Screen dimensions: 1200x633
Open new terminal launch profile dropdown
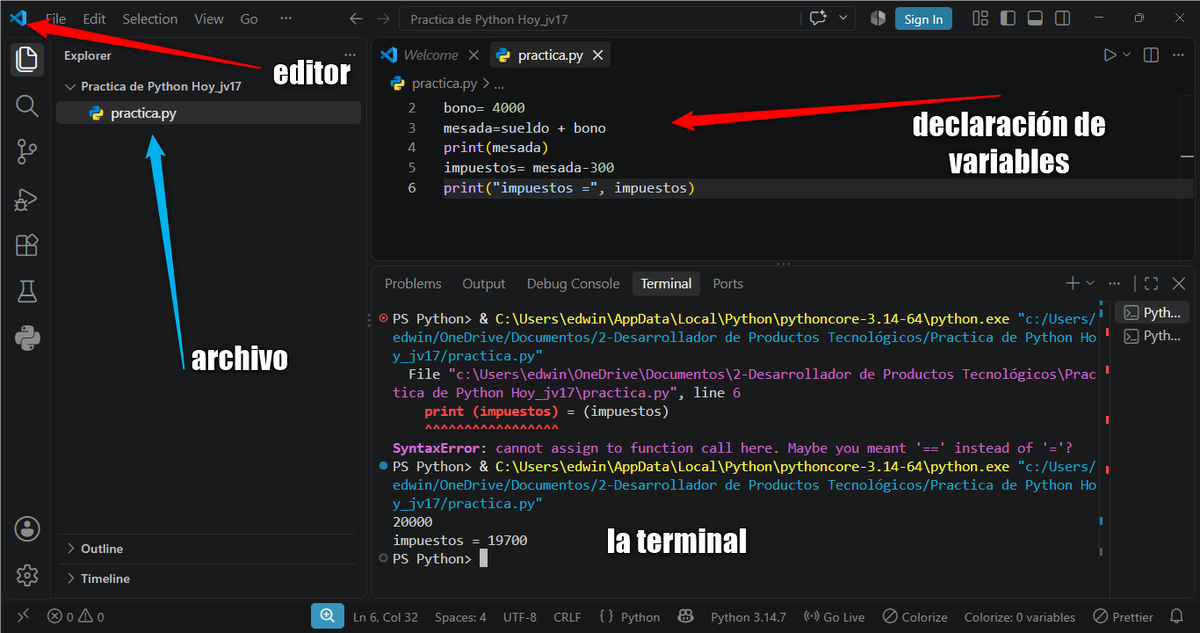click(x=1090, y=283)
